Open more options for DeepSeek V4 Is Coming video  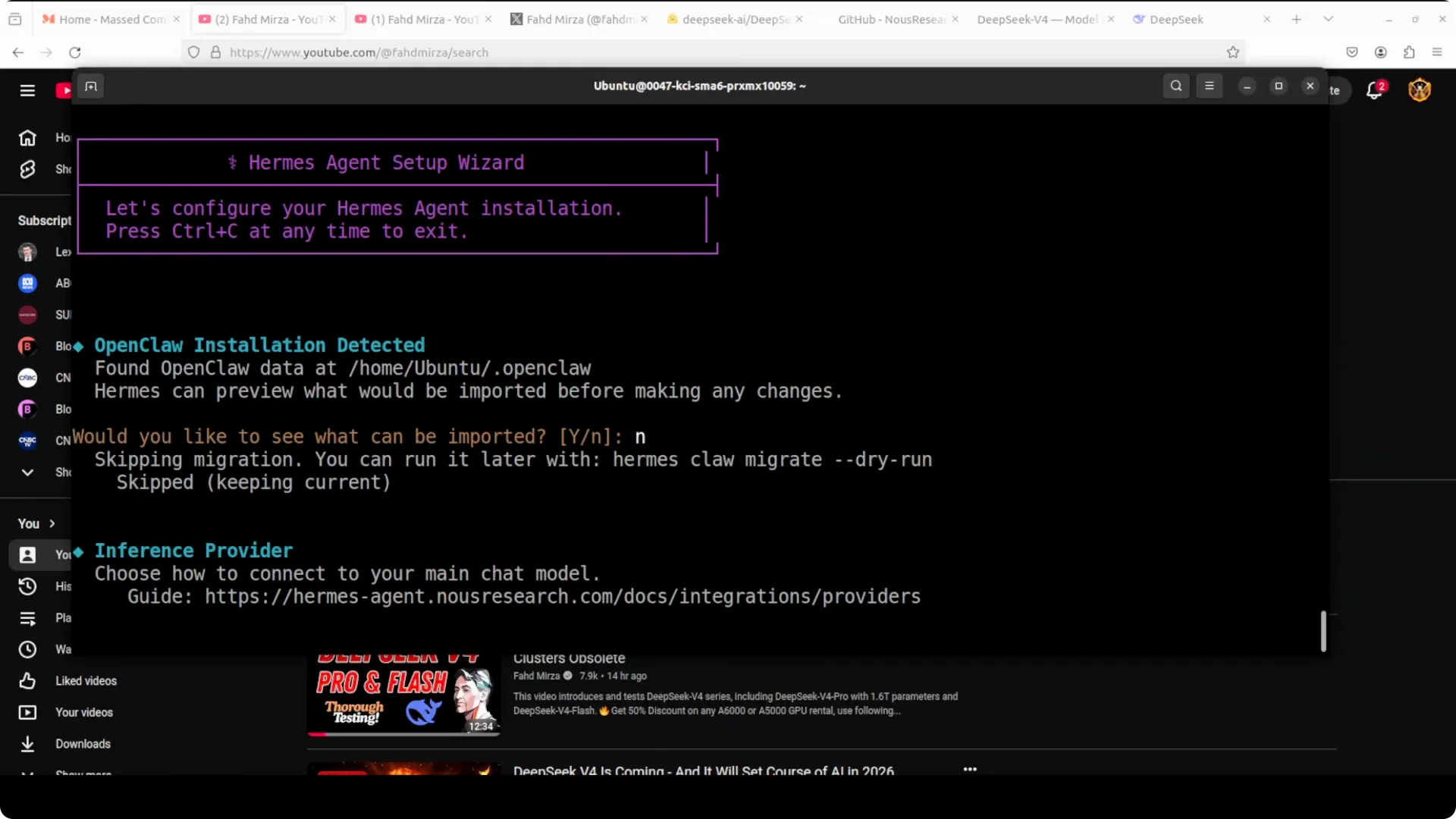click(x=970, y=769)
